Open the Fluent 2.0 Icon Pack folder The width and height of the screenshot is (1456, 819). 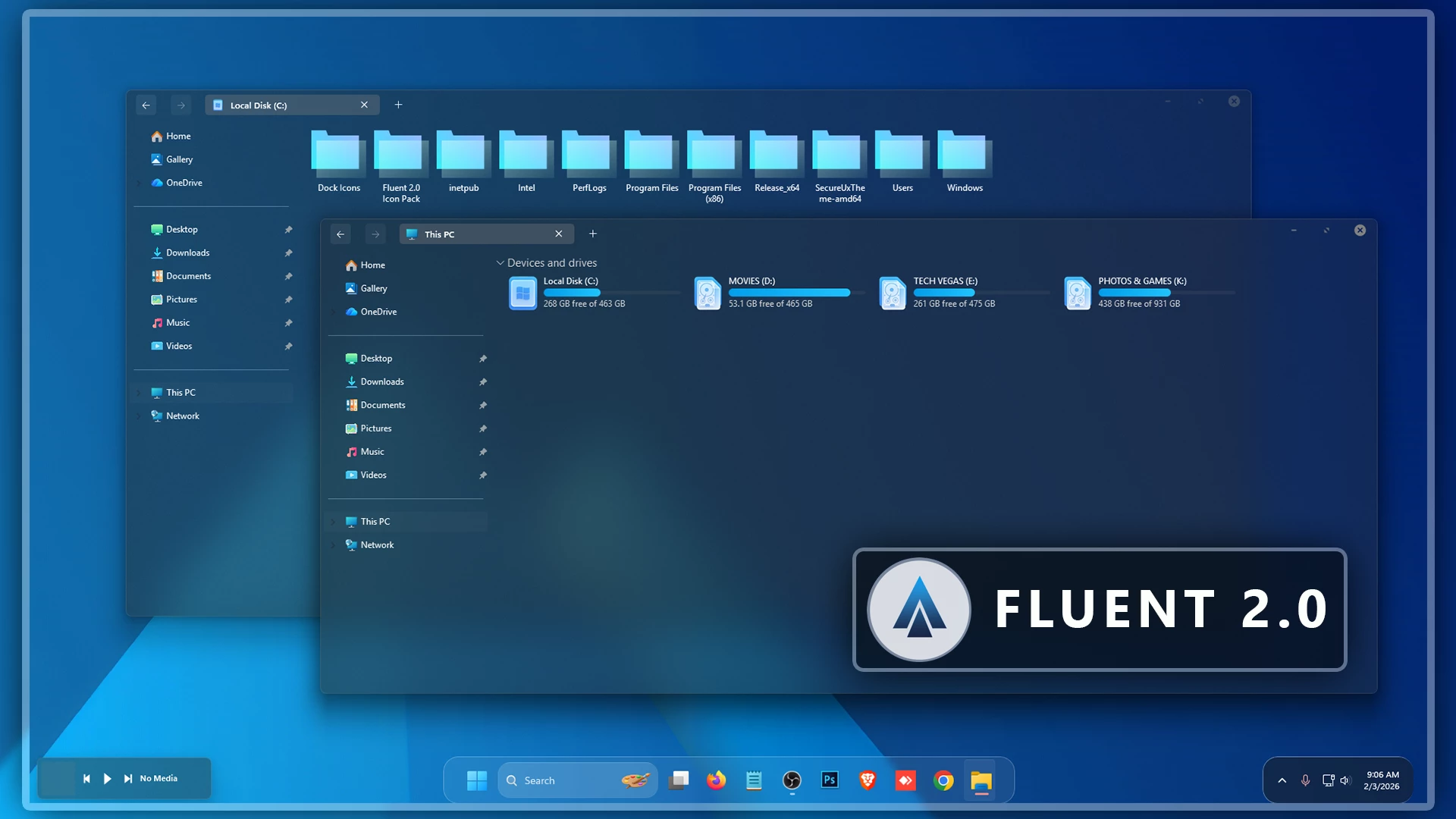(401, 167)
